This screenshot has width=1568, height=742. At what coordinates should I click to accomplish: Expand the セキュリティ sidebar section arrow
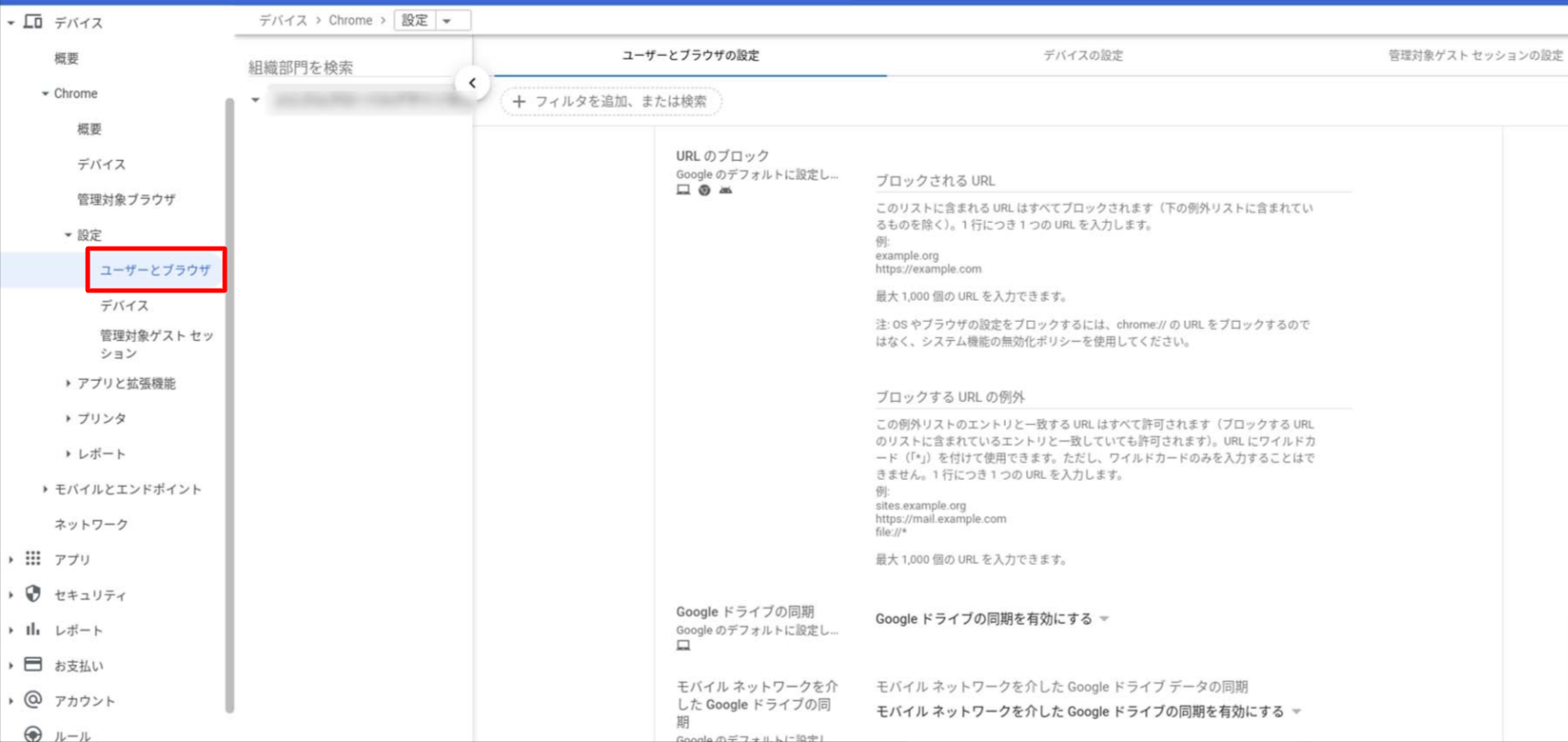coord(11,595)
